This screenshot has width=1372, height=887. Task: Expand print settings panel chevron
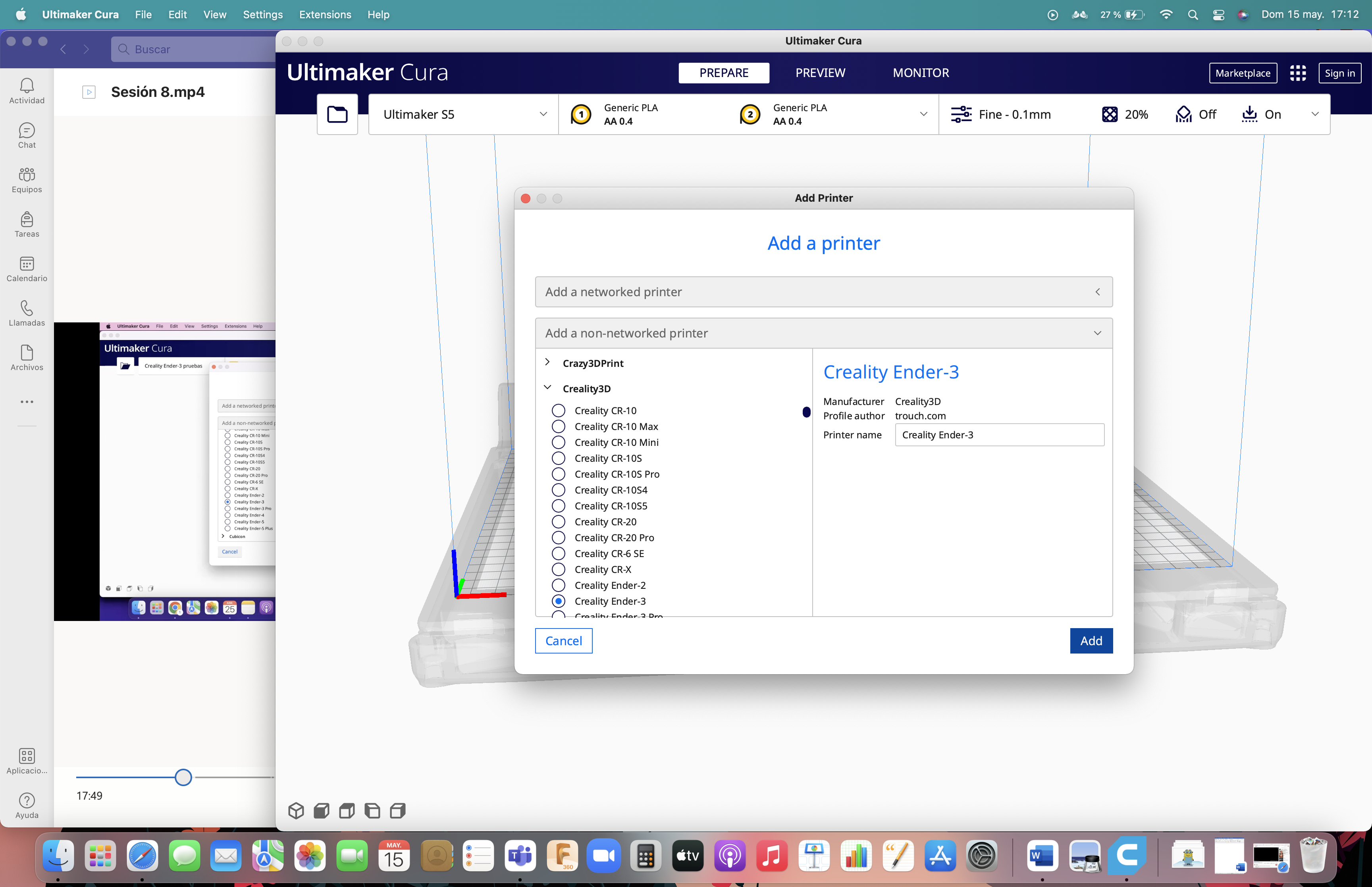pos(1315,114)
